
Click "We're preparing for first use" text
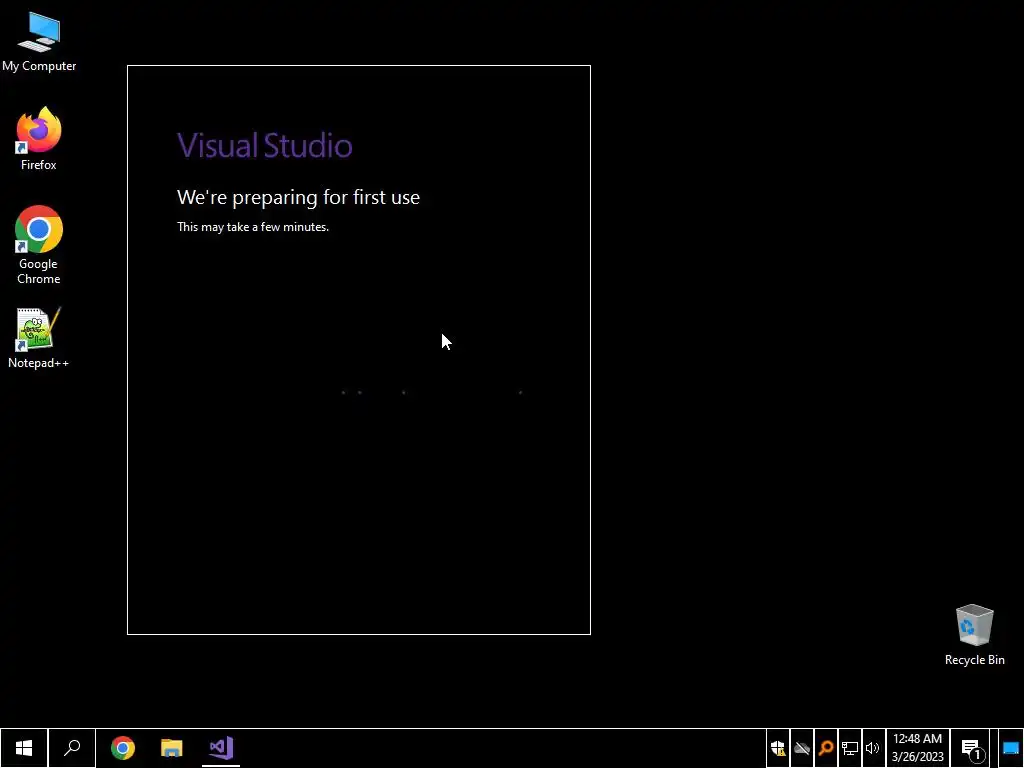298,197
